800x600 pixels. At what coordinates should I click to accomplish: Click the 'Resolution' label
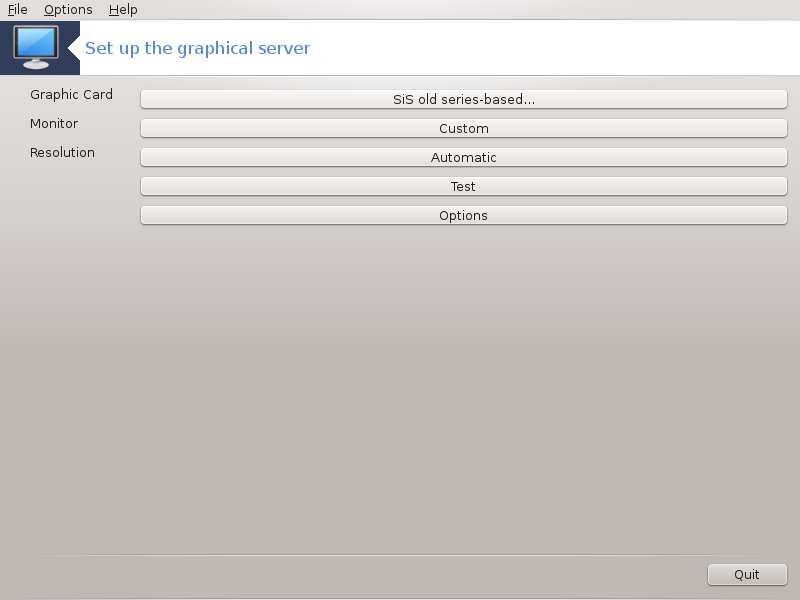[62, 153]
